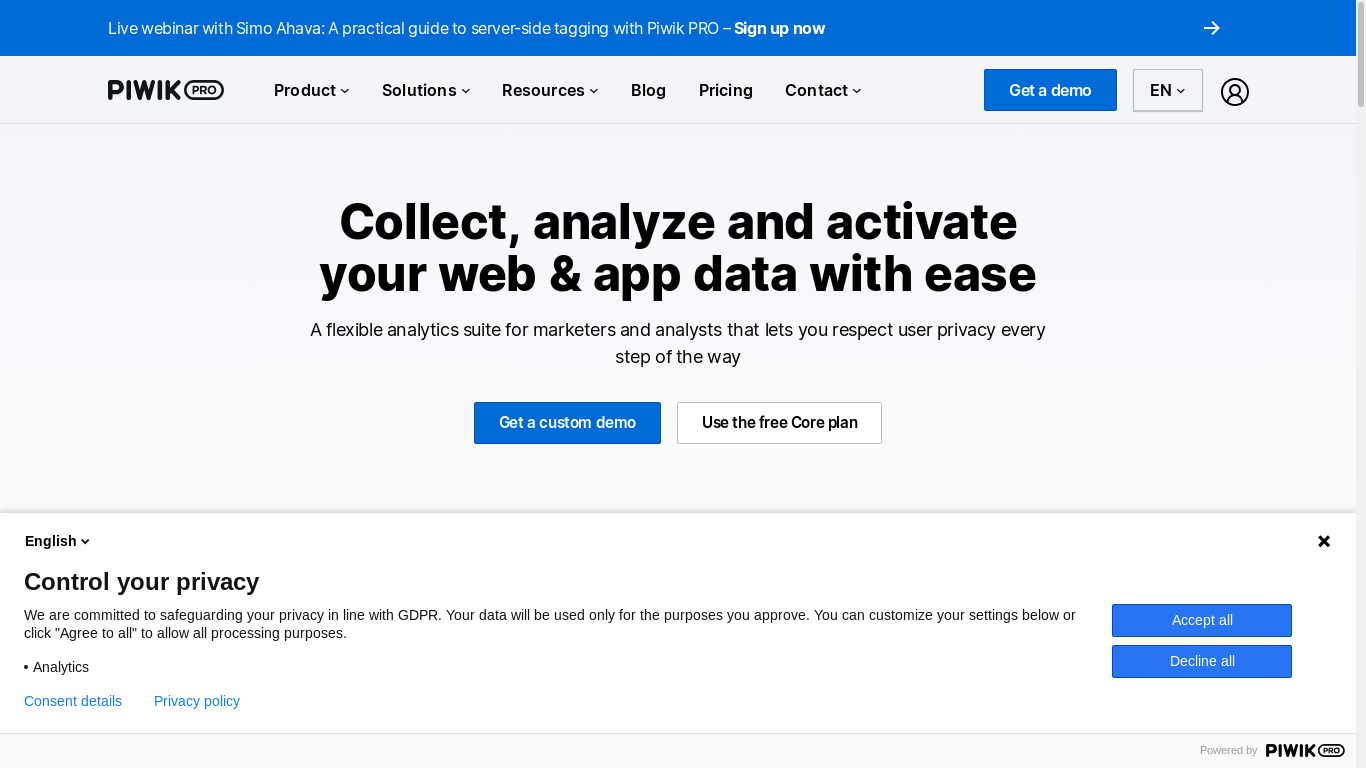Accept all cookies
The image size is (1366, 768).
1202,620
